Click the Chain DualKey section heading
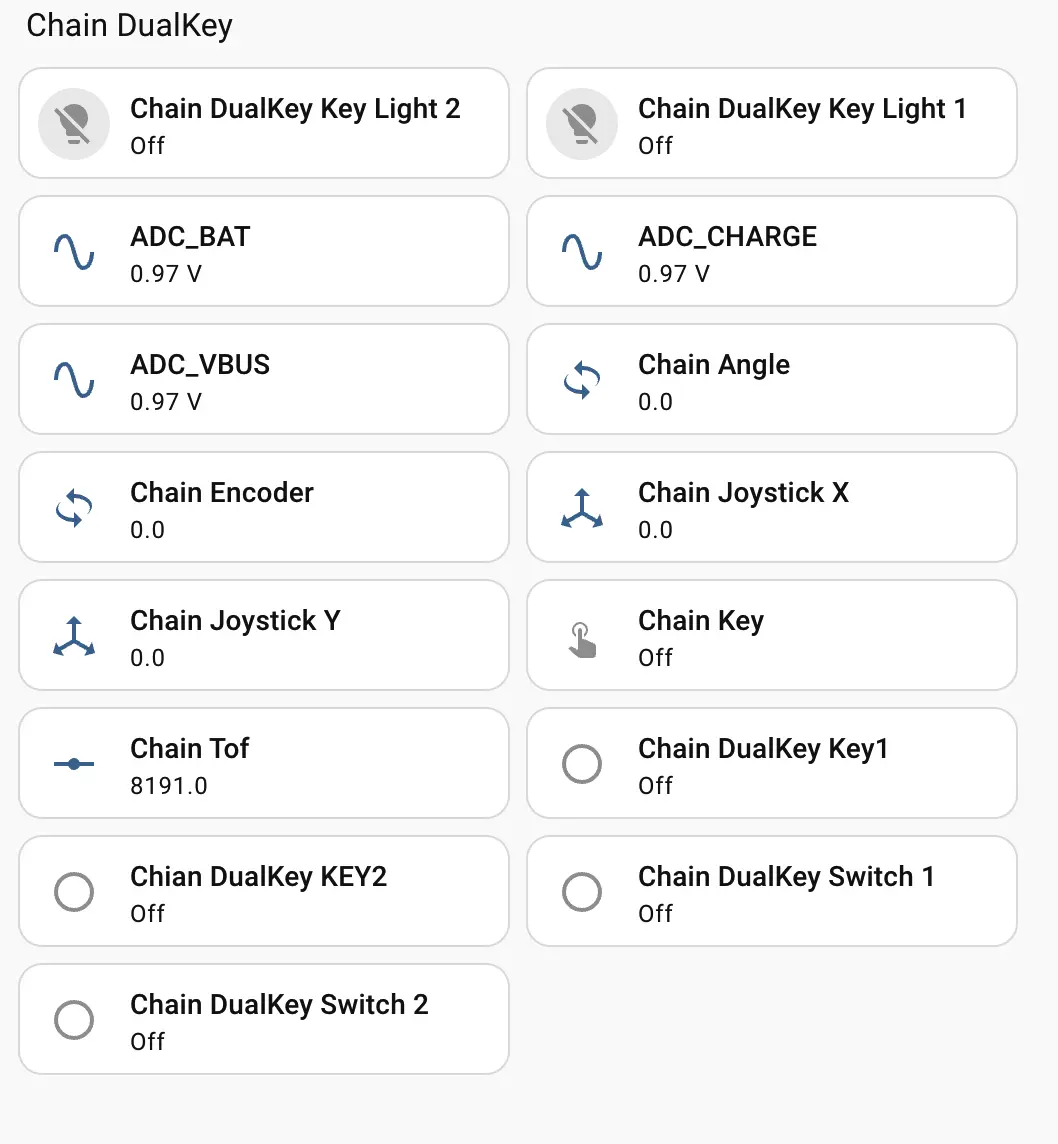The width and height of the screenshot is (1058, 1144). [129, 26]
